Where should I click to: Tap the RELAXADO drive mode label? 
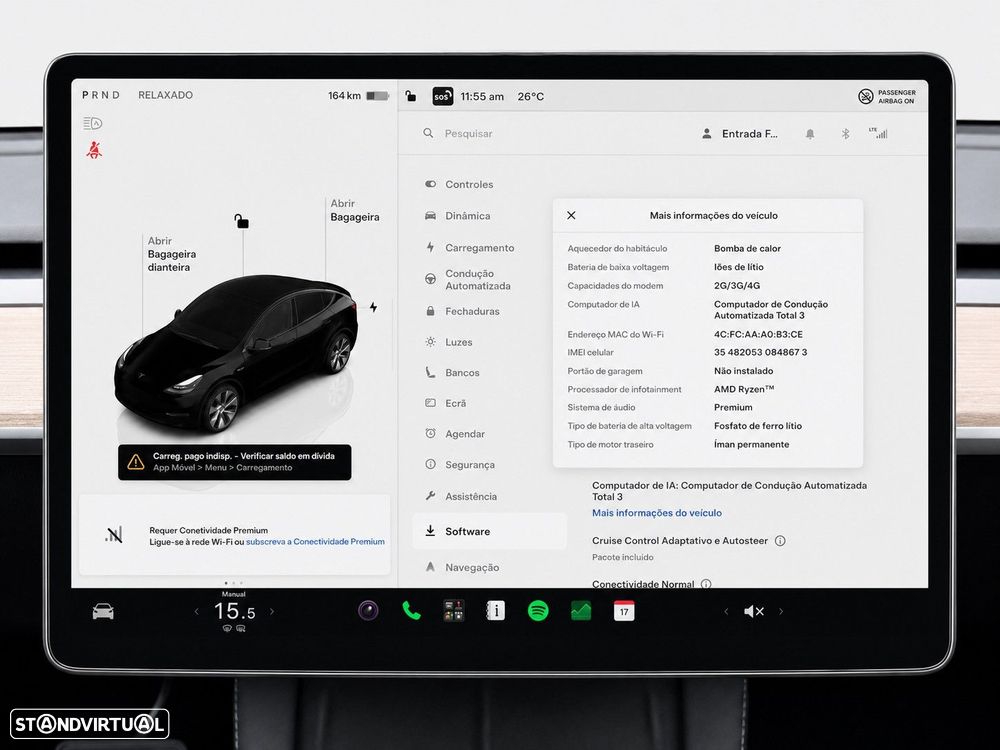165,95
